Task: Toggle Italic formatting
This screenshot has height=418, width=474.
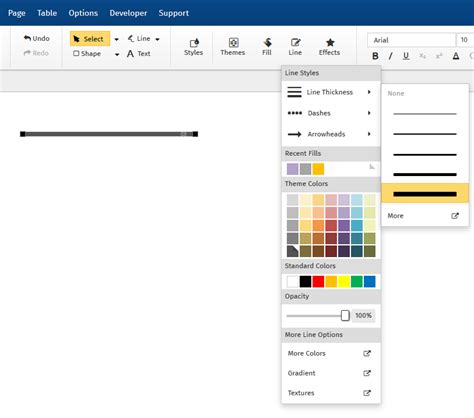Action: point(390,56)
